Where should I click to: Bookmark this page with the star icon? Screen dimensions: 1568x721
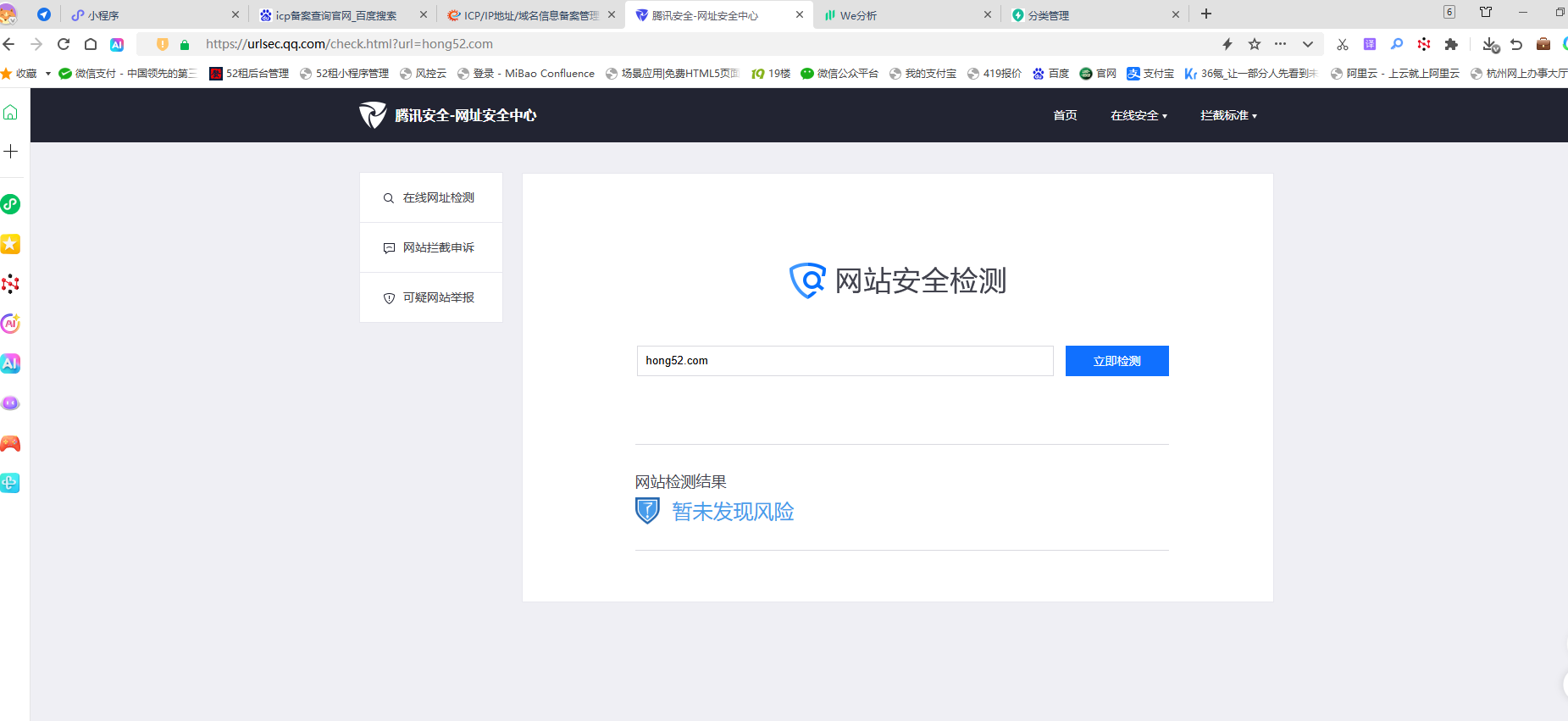point(1255,44)
